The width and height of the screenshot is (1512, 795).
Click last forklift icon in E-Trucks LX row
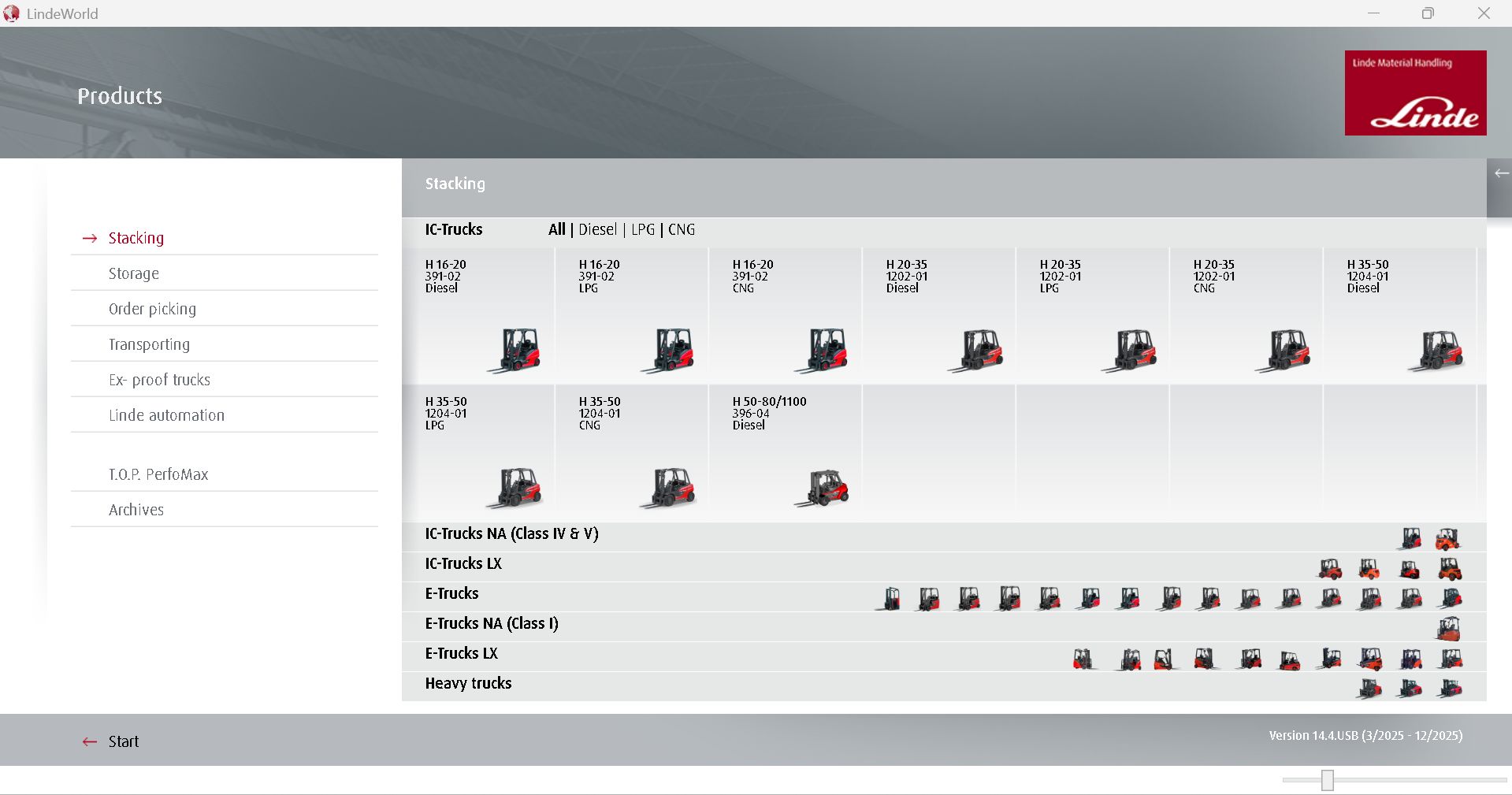click(x=1451, y=659)
